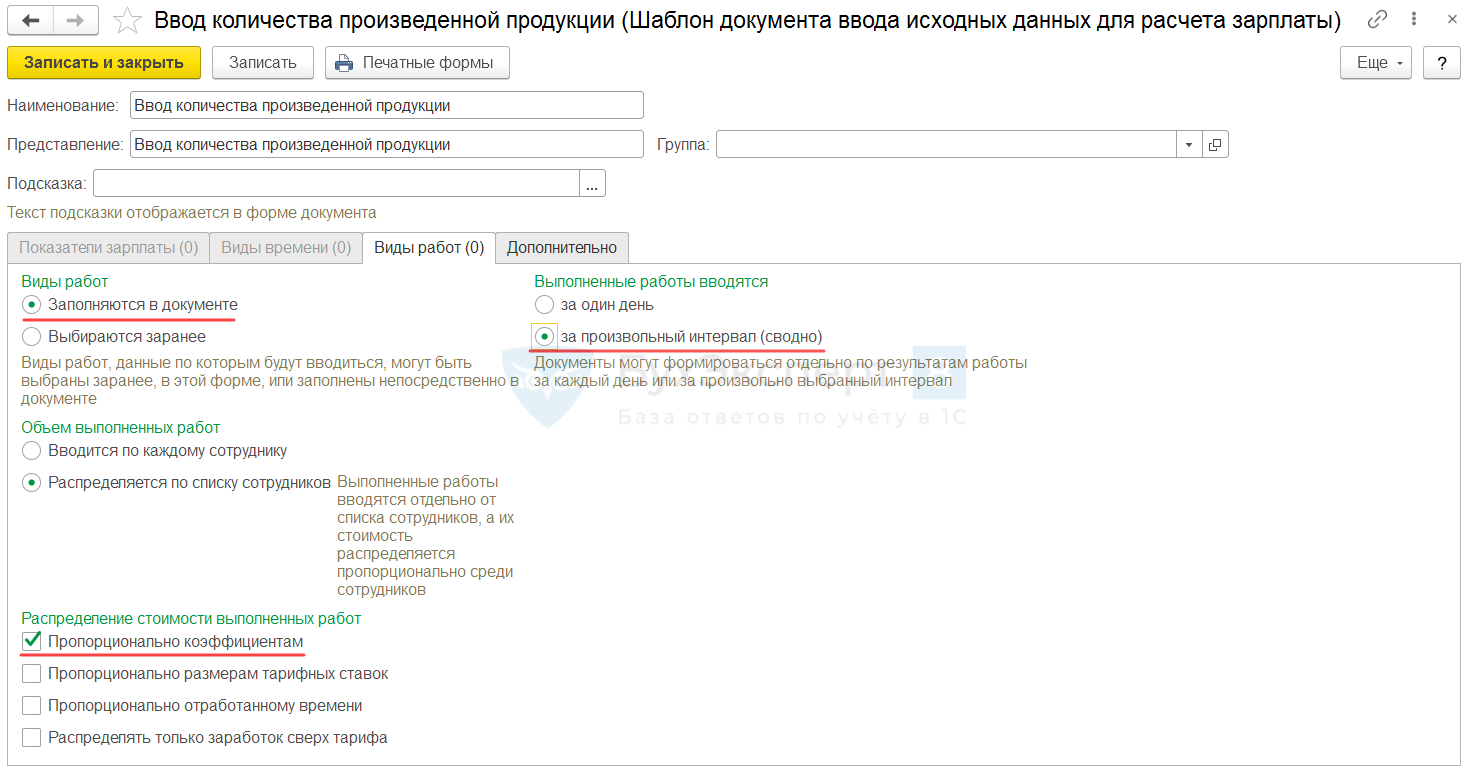Expand the Группа dropdown list
1469x775 pixels.
click(x=1189, y=145)
